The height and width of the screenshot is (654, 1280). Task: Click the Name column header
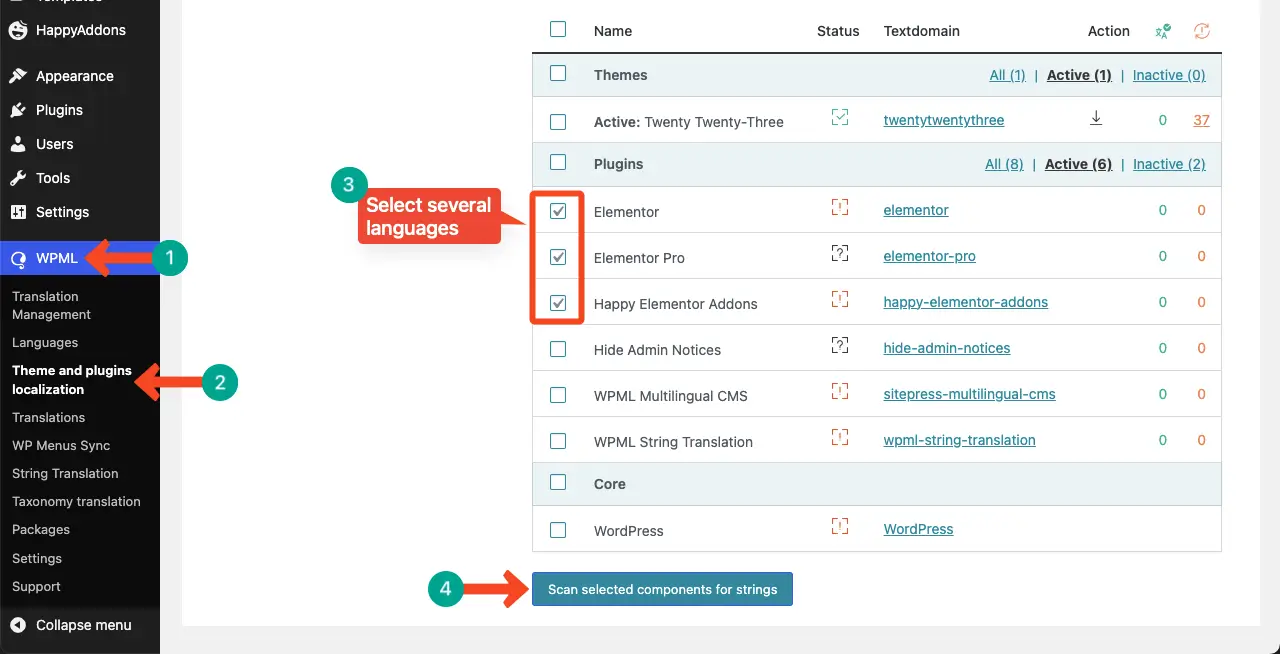(x=613, y=31)
